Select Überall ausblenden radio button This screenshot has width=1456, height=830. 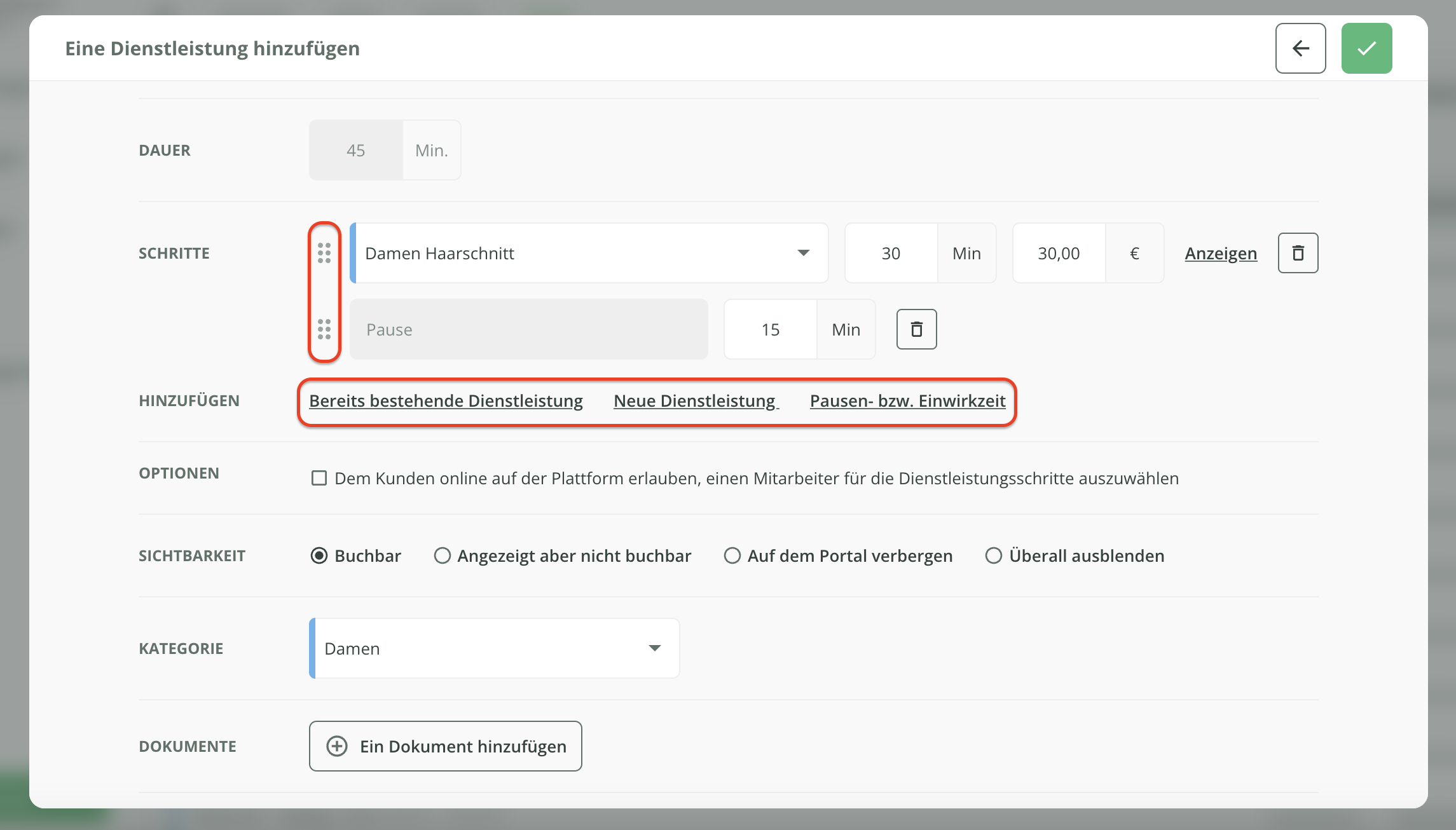click(x=994, y=556)
